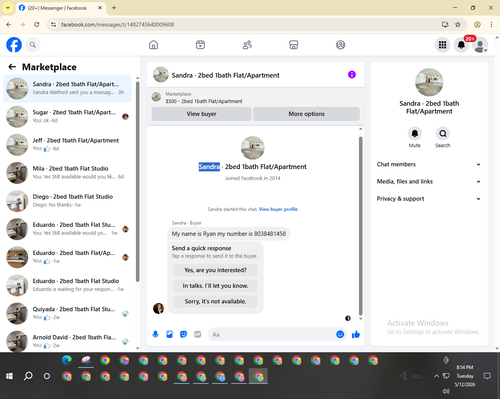Open Friends icon in top navigation

click(x=247, y=45)
